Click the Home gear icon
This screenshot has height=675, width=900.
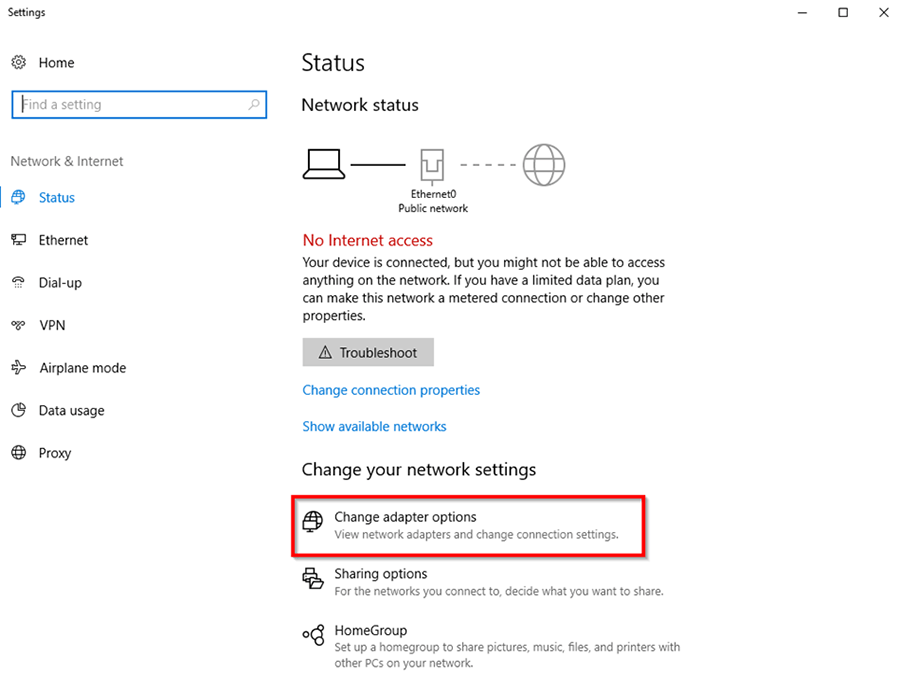(18, 62)
